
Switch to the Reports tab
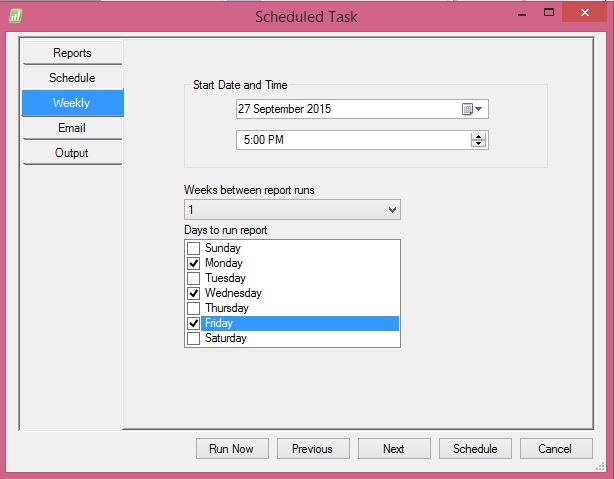click(x=72, y=53)
